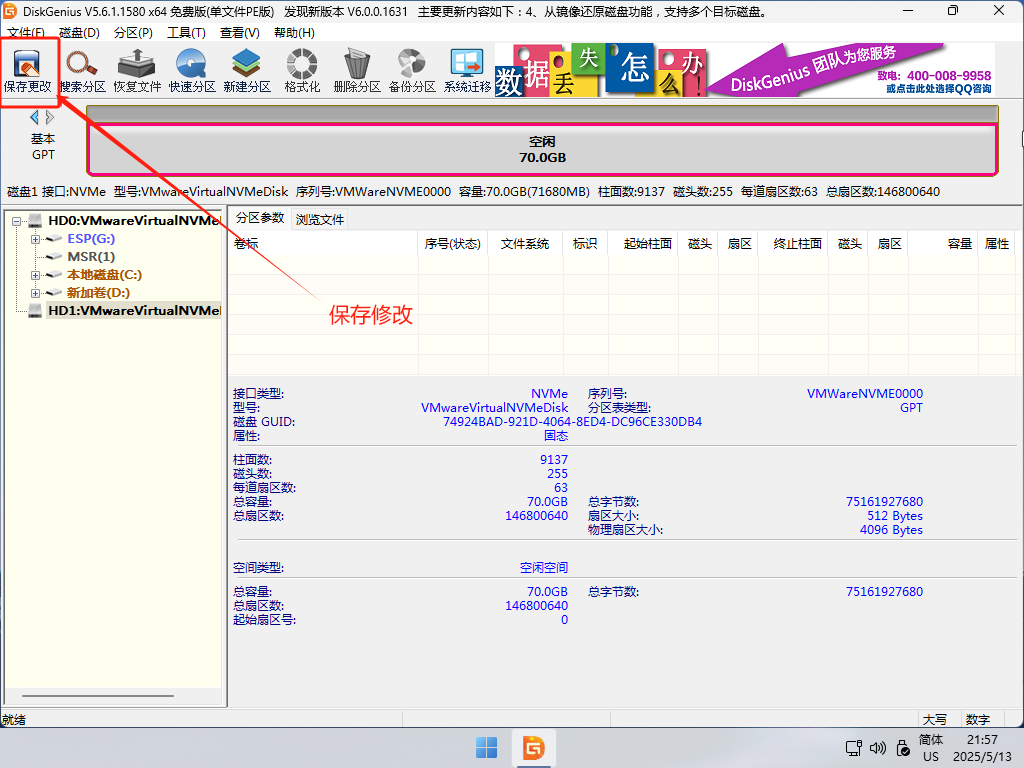1024x768 pixels.
Task: Click the 空闲空间 space type value
Action: [544, 568]
